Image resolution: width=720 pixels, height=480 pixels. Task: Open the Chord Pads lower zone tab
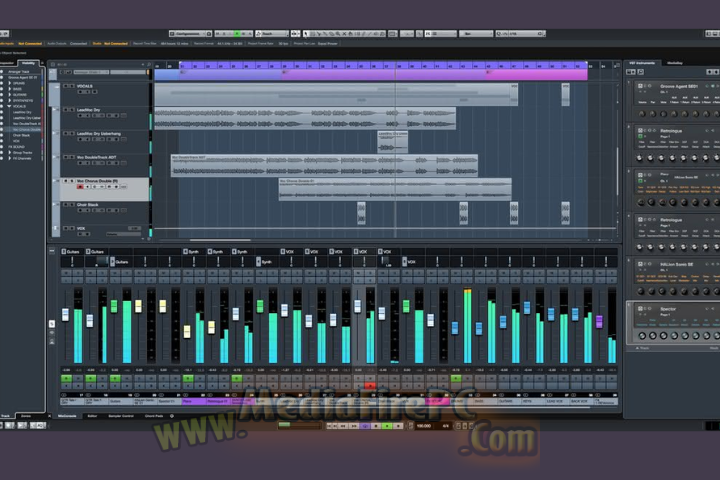coord(154,416)
